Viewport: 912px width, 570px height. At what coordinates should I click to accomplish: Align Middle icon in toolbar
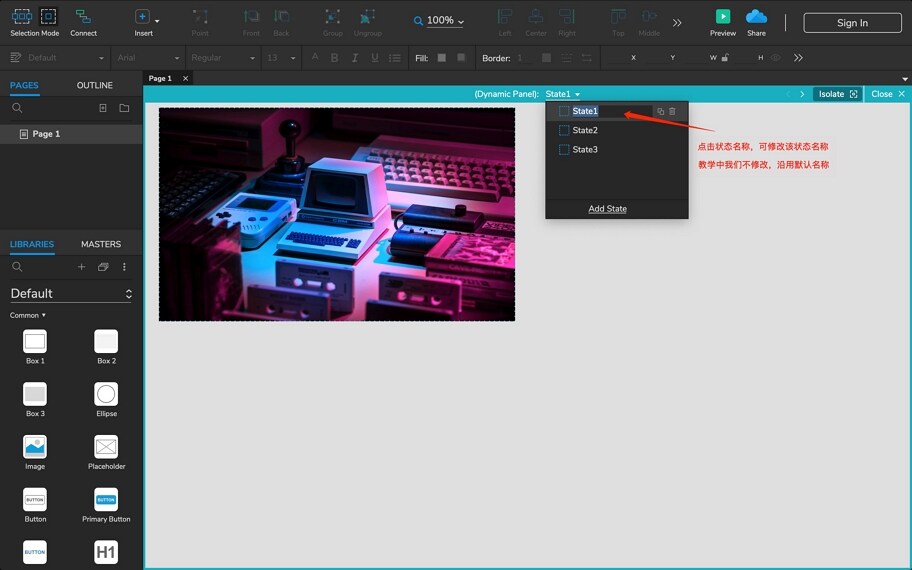click(x=649, y=16)
